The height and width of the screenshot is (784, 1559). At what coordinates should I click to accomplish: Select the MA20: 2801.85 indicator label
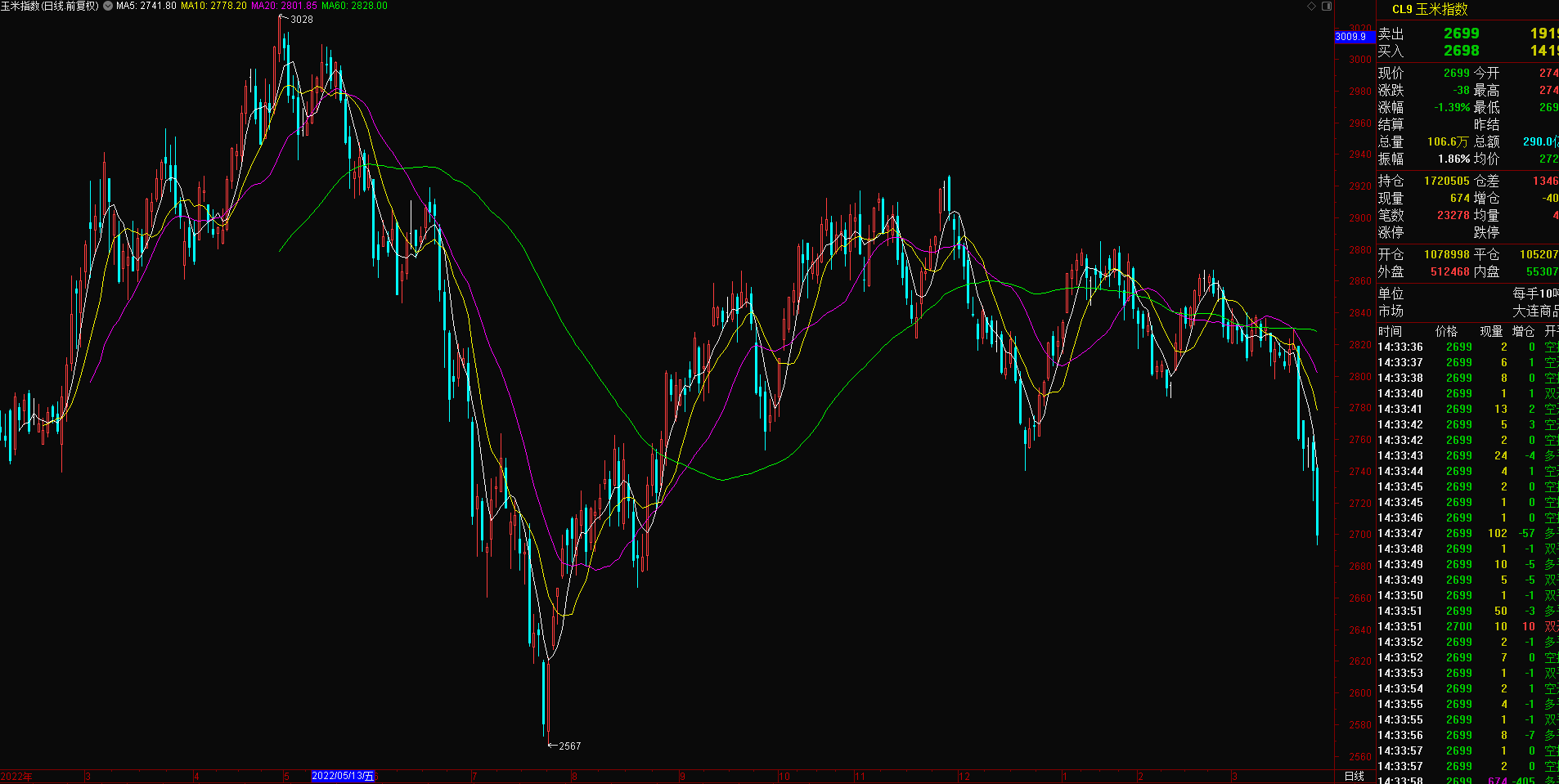point(284,6)
